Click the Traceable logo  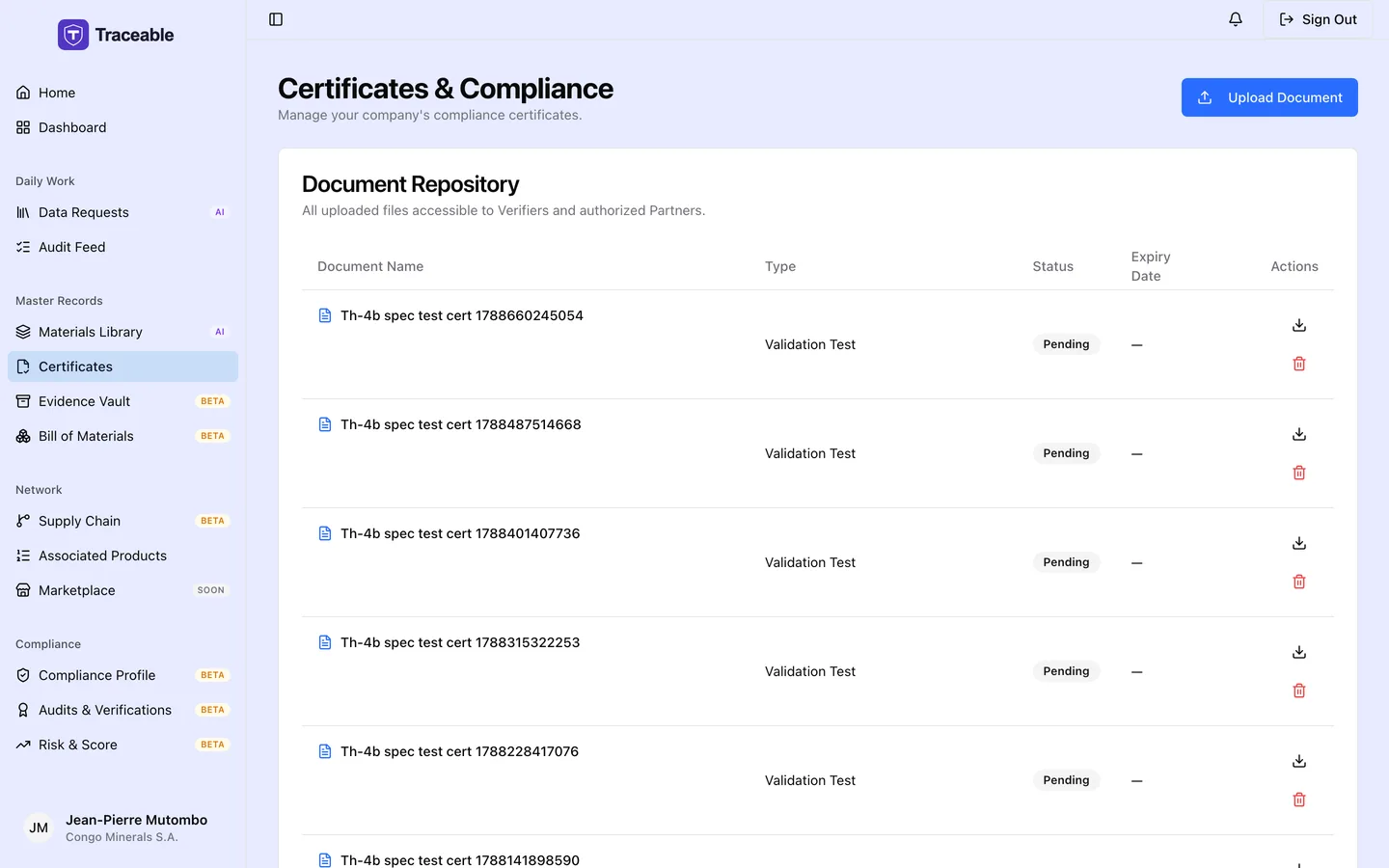(116, 35)
